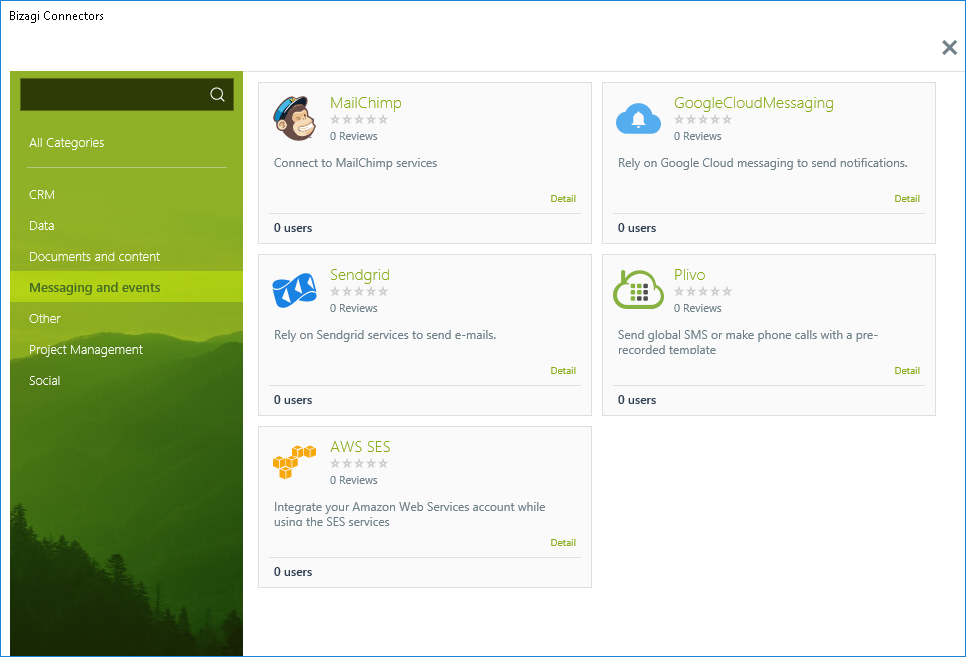Click the GoogleCloudMessaging bell cloud icon
This screenshot has height=657, width=966.
pyautogui.click(x=638, y=118)
